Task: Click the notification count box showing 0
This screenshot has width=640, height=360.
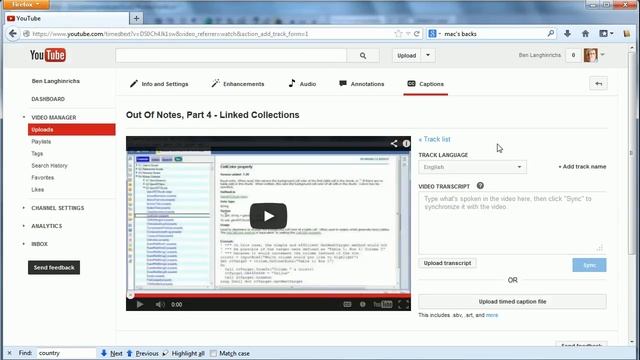Action: coord(573,55)
